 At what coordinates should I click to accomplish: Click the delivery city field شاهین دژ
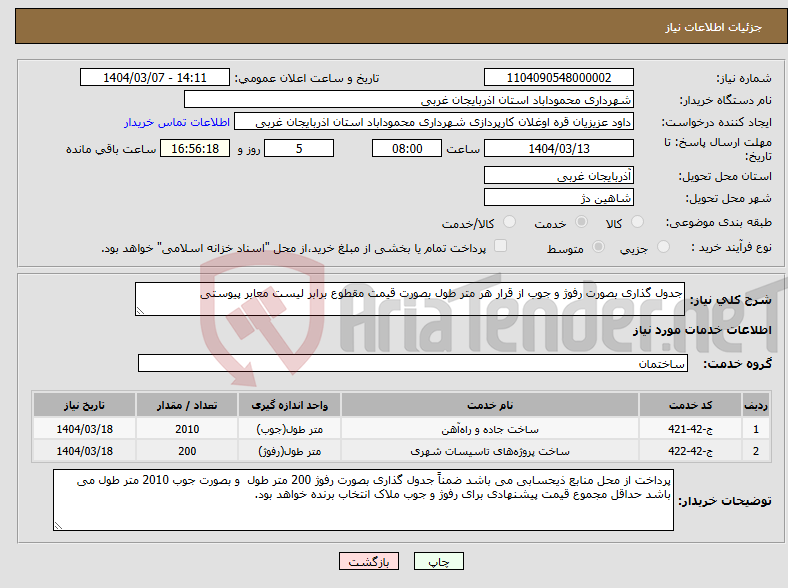[559, 198]
